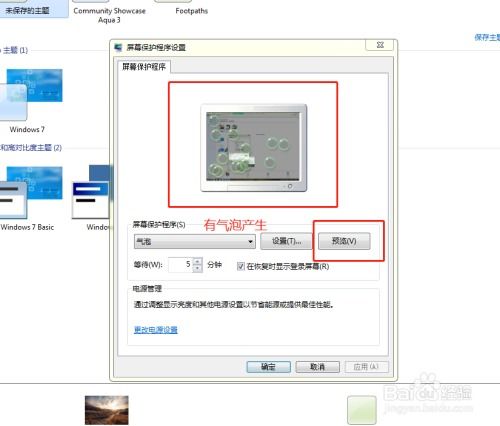Decrease wait minutes with down arrow
The height and width of the screenshot is (426, 500).
point(198,269)
